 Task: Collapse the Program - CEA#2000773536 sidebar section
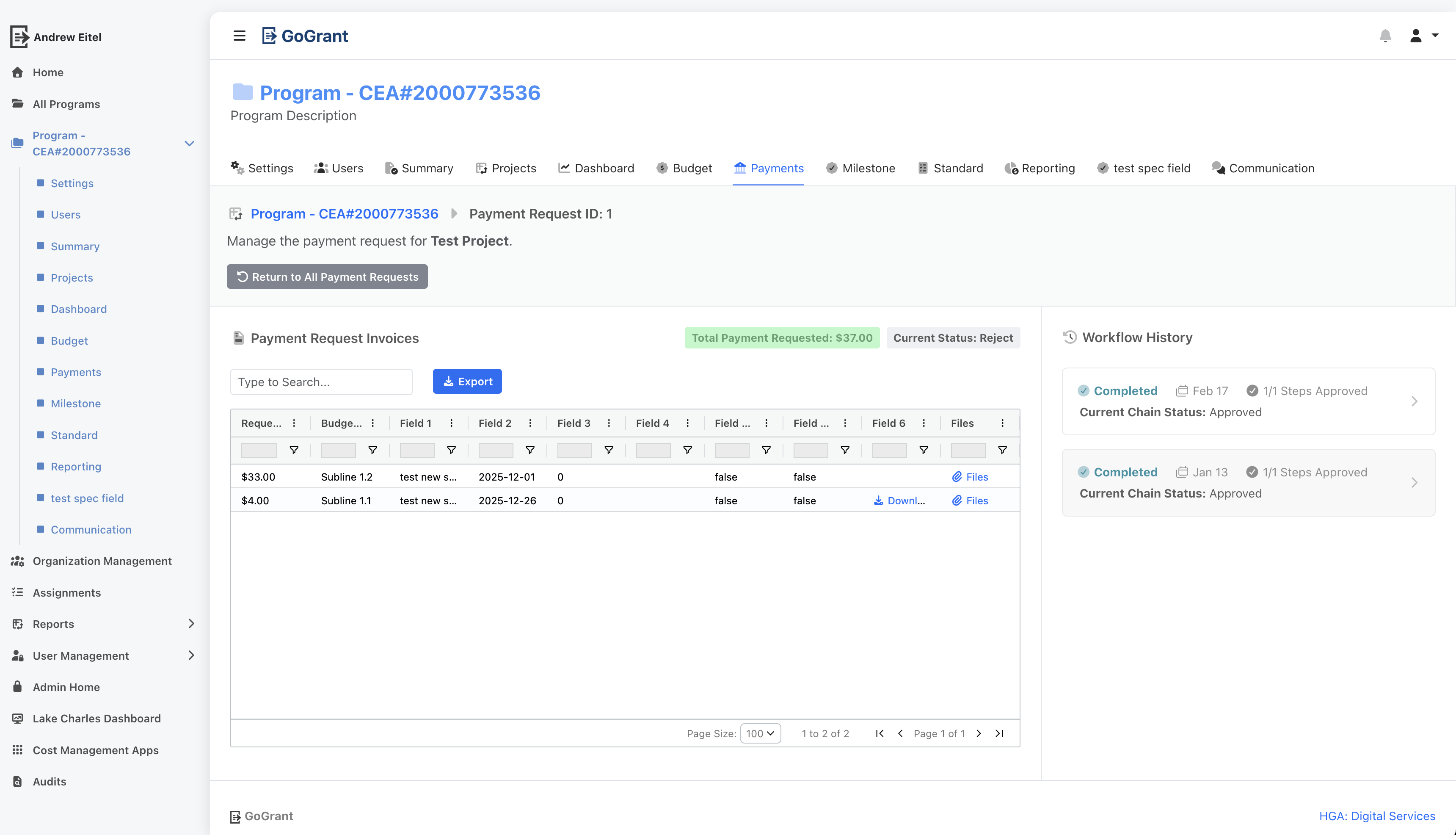tap(189, 143)
